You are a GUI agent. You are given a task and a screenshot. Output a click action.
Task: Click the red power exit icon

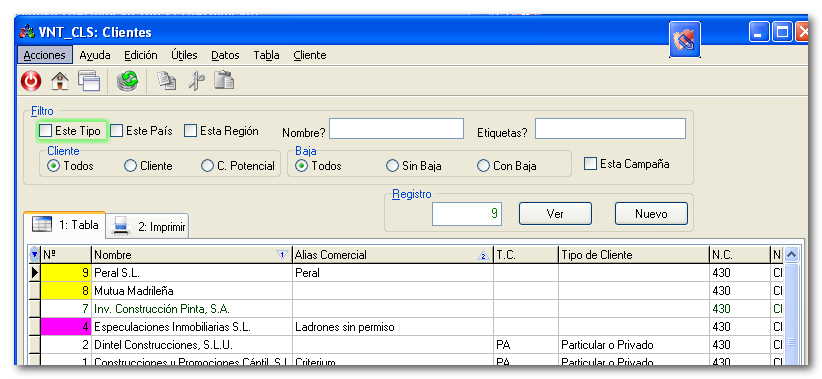tap(31, 81)
